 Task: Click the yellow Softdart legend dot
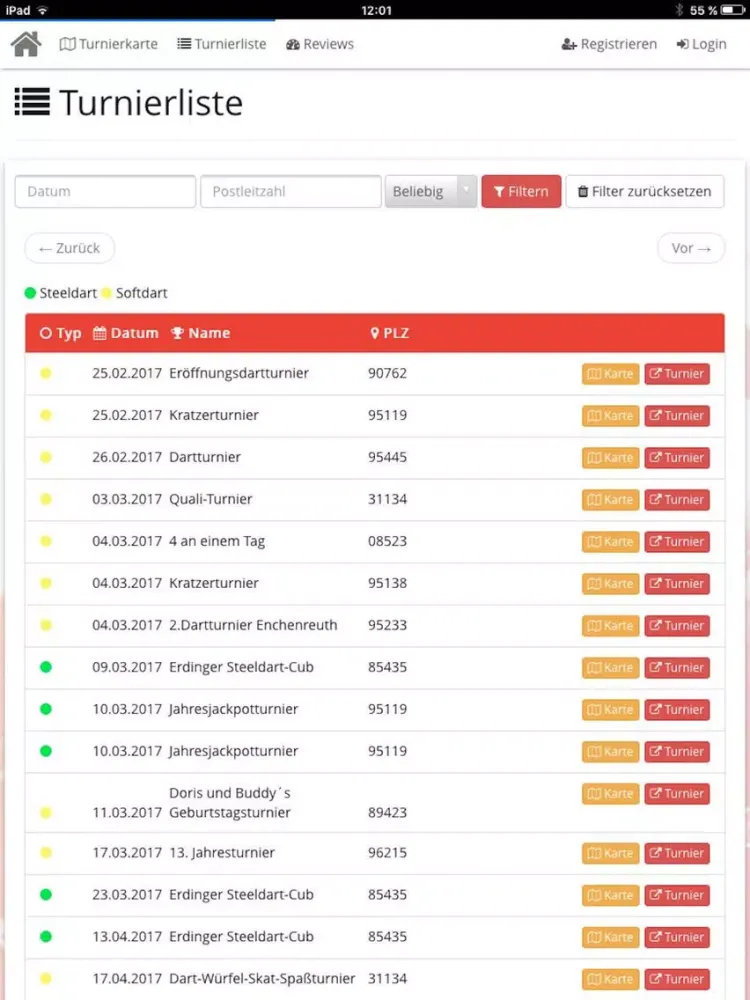(x=107, y=293)
